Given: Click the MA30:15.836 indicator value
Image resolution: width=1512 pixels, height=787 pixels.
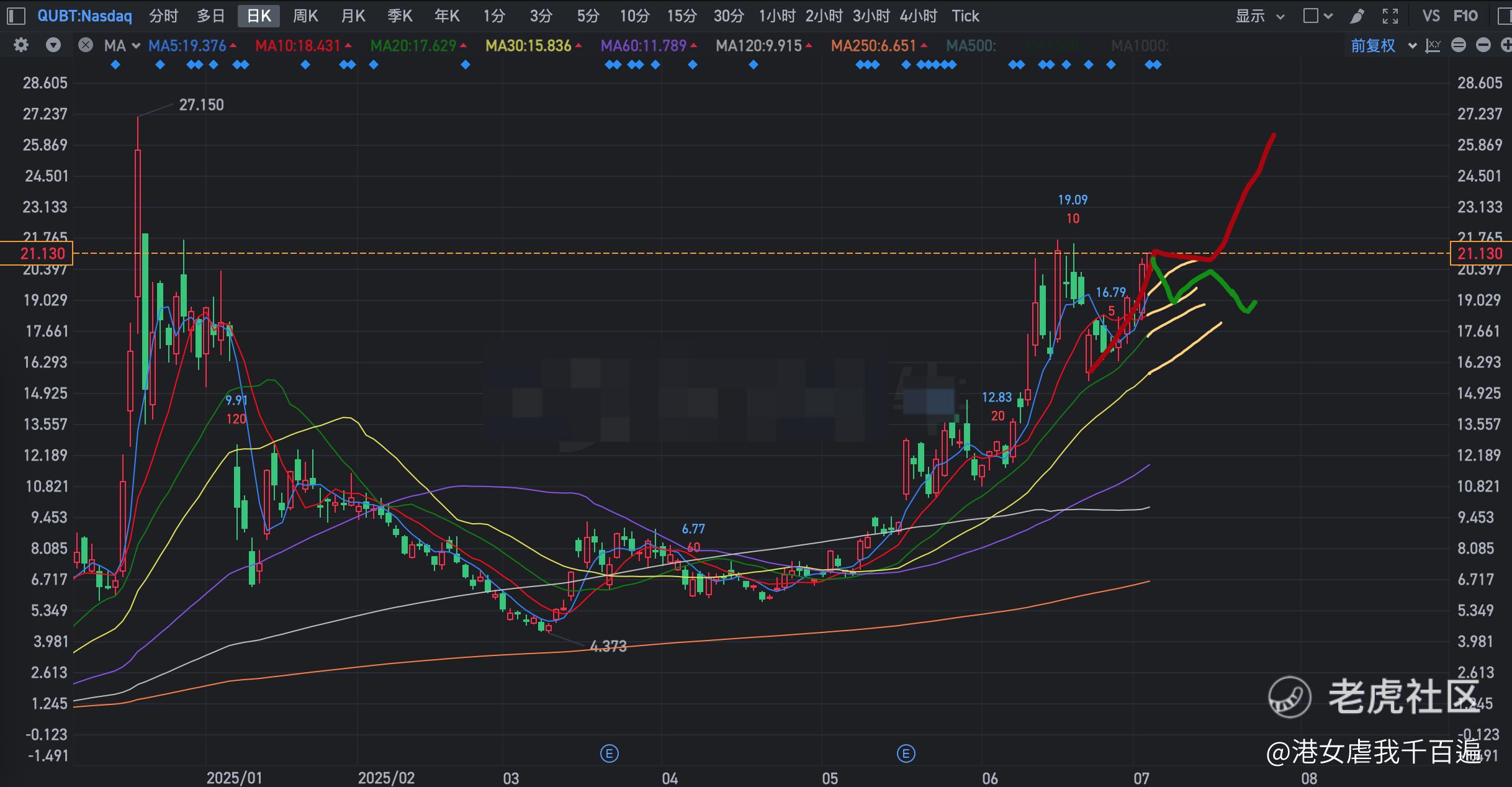Looking at the screenshot, I should click(528, 45).
